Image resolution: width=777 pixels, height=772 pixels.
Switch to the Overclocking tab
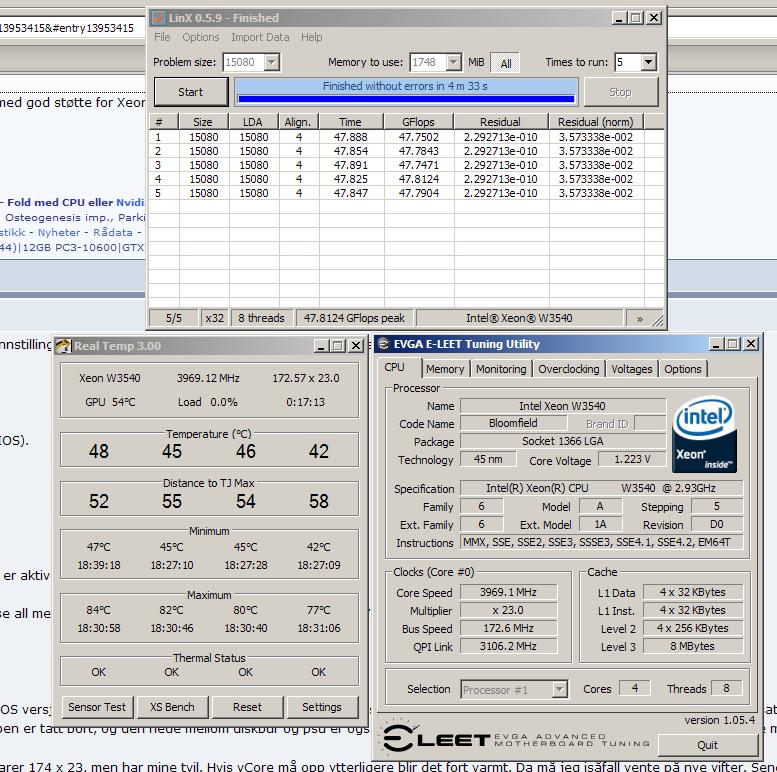[568, 369]
